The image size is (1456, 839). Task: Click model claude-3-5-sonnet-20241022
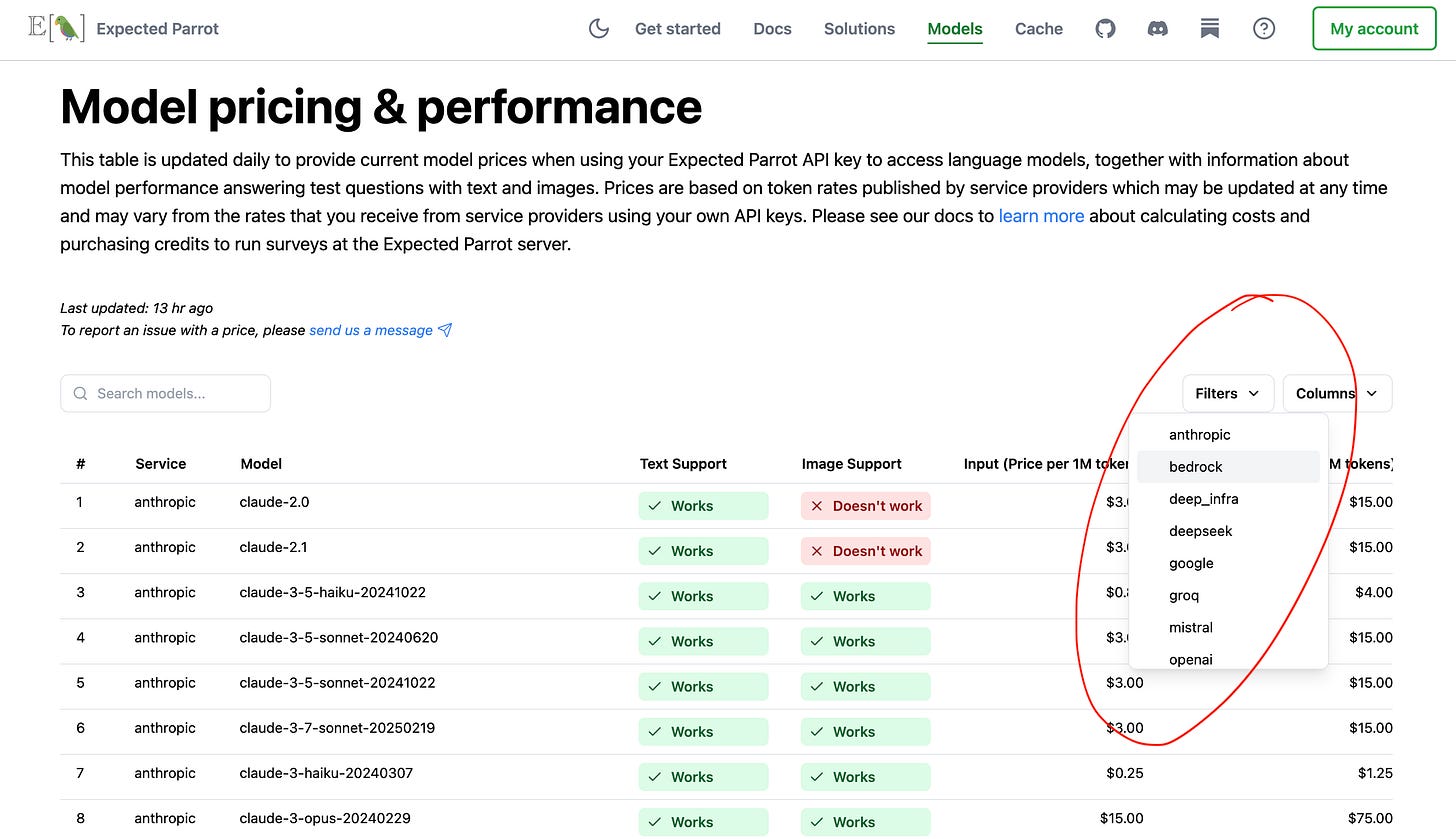(x=338, y=683)
